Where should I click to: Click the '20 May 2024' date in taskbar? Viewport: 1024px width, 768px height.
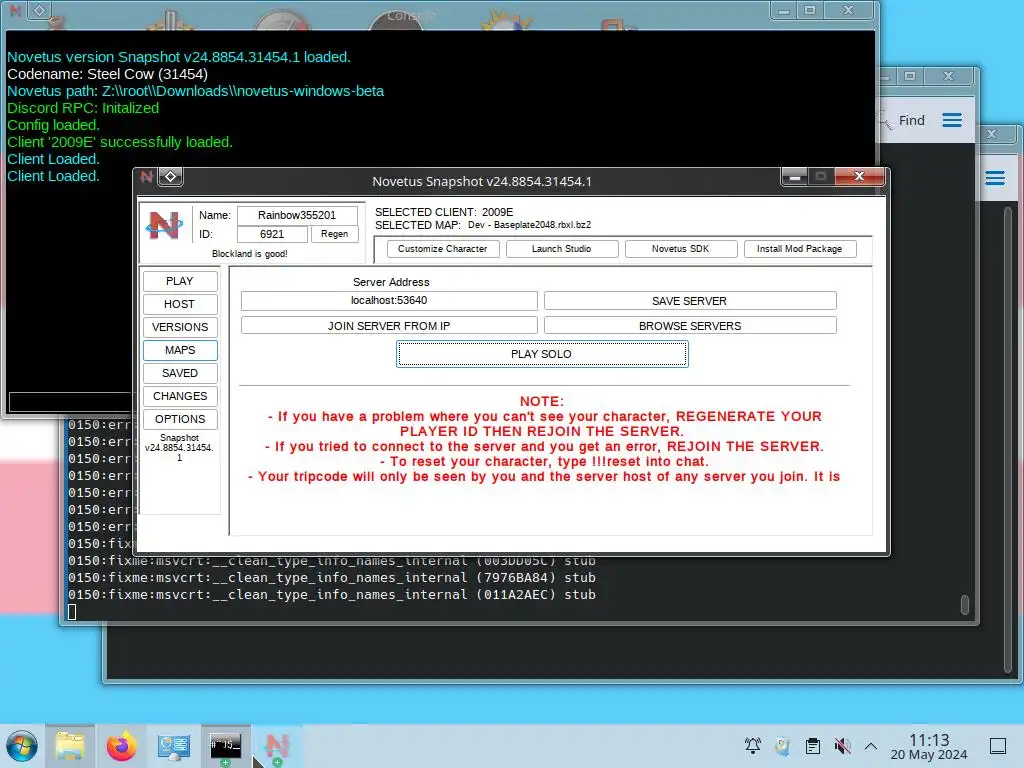[x=929, y=755]
